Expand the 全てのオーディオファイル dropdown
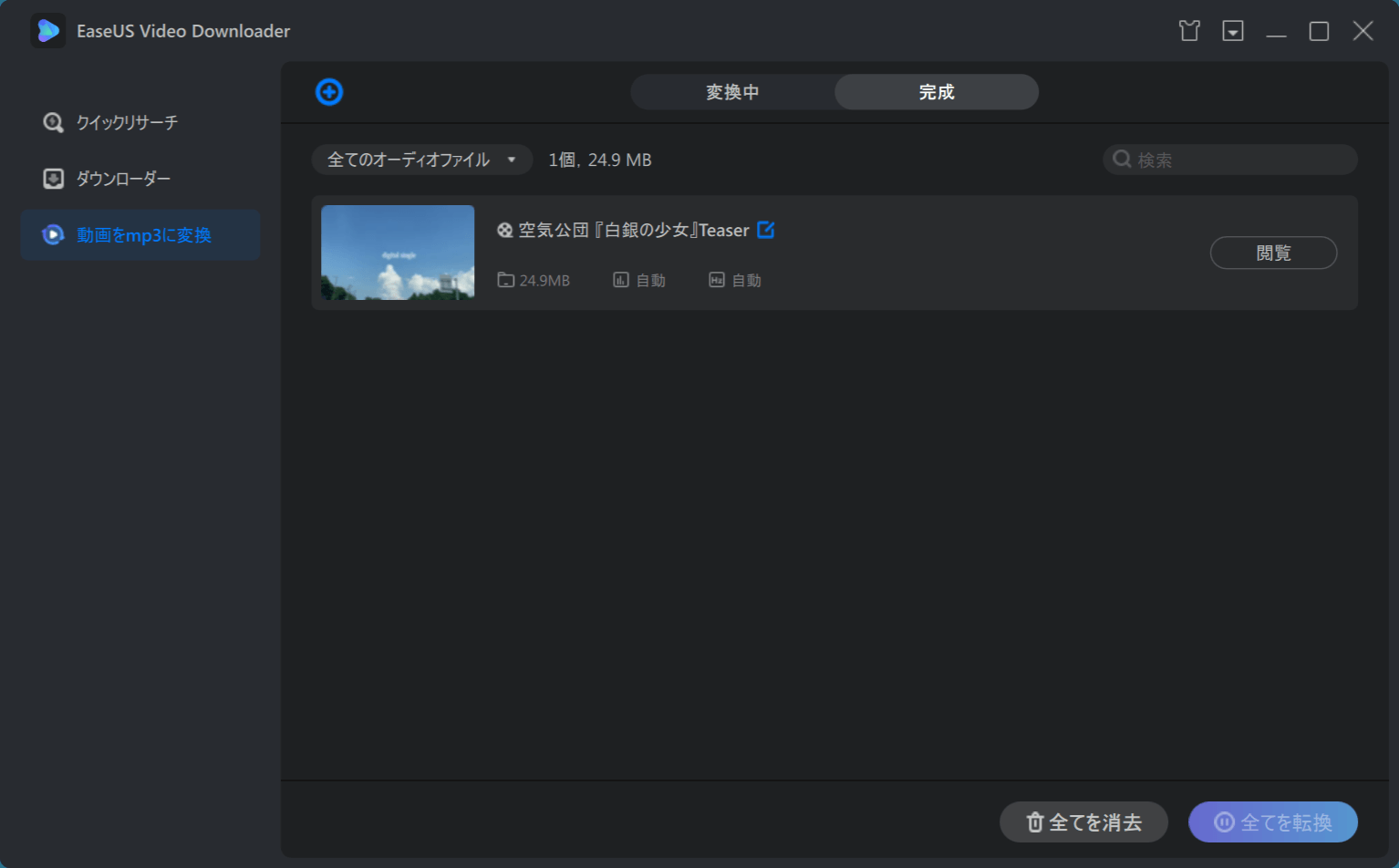The width and height of the screenshot is (1399, 868). coord(422,160)
